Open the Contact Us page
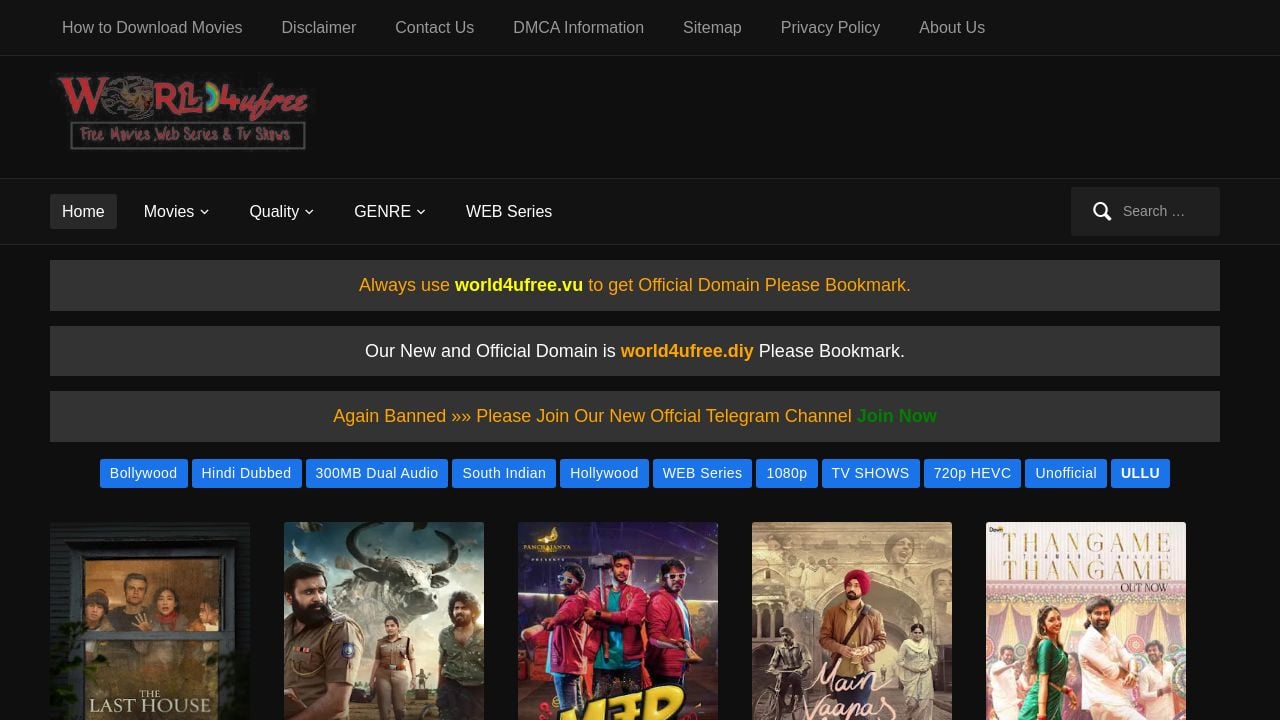 (x=434, y=27)
